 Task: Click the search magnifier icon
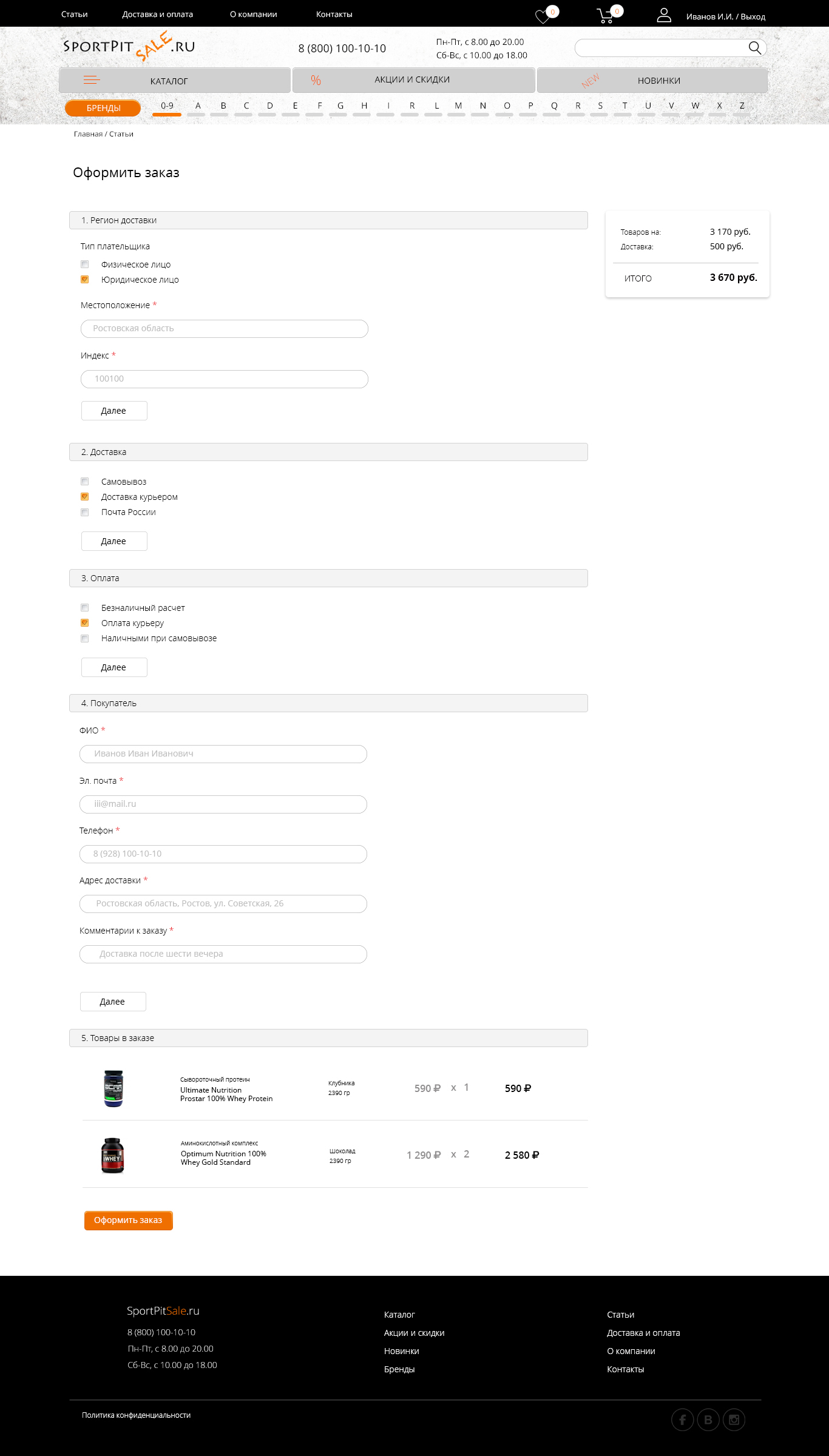pos(754,48)
